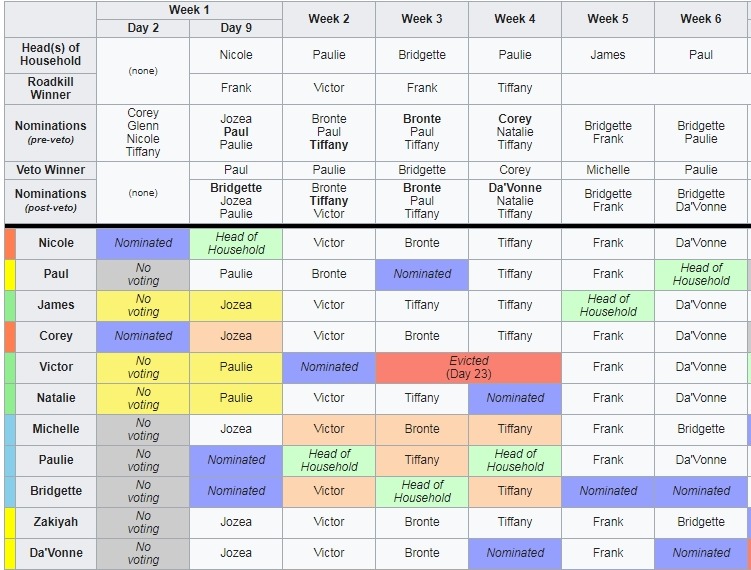The image size is (751, 570).
Task: Select Michelle's Bridgette vote in Week 6
Action: tap(701, 430)
